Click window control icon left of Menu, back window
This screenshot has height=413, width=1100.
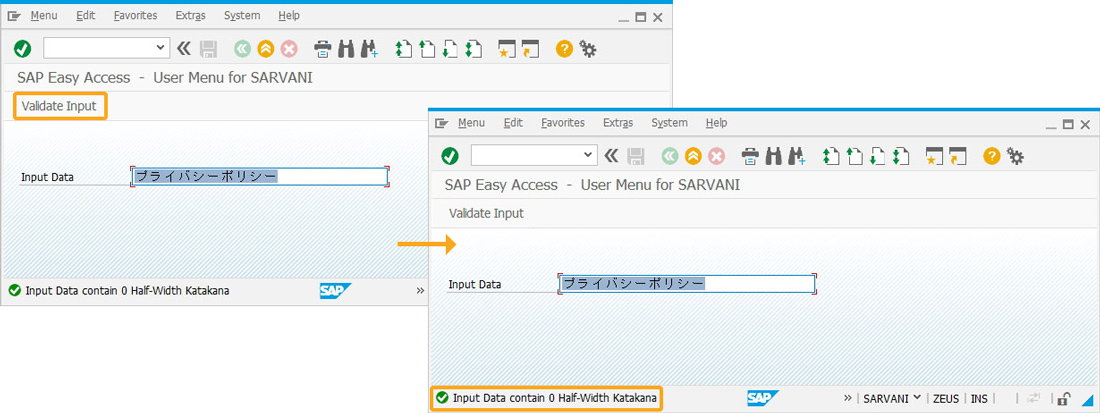pos(14,15)
